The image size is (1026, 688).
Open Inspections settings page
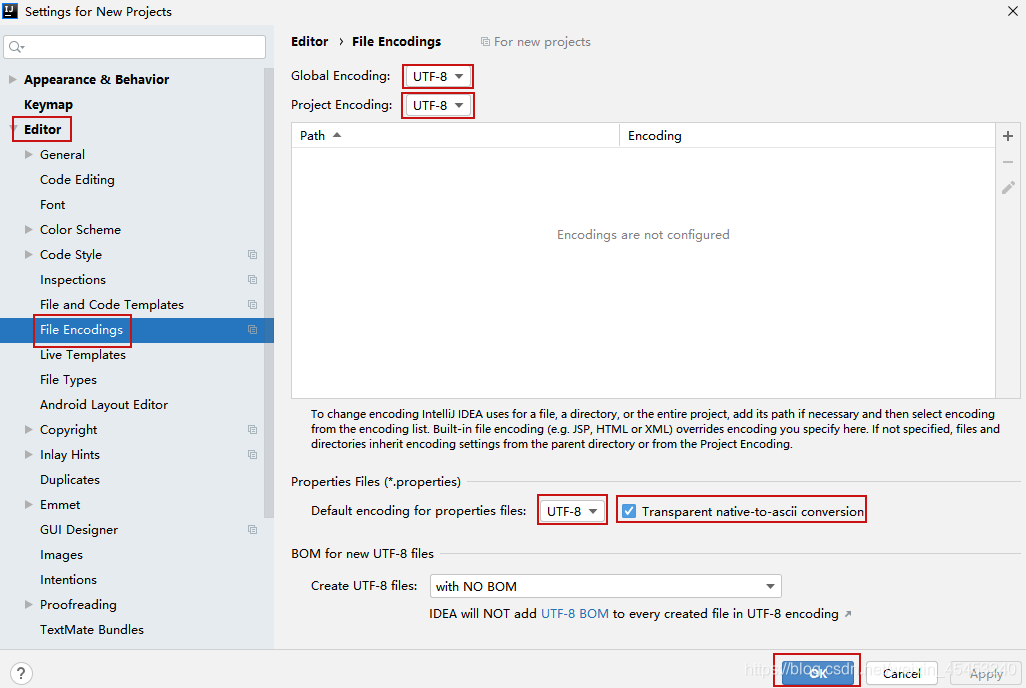(73, 280)
